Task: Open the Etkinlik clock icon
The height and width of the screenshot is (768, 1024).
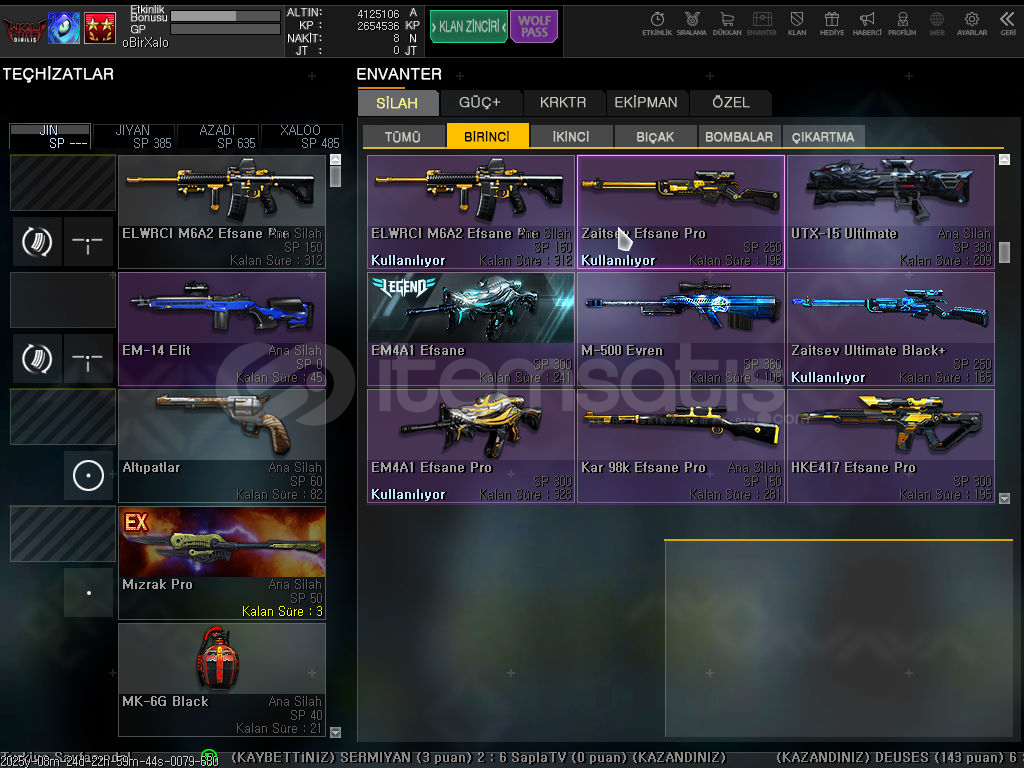Action: click(x=657, y=24)
